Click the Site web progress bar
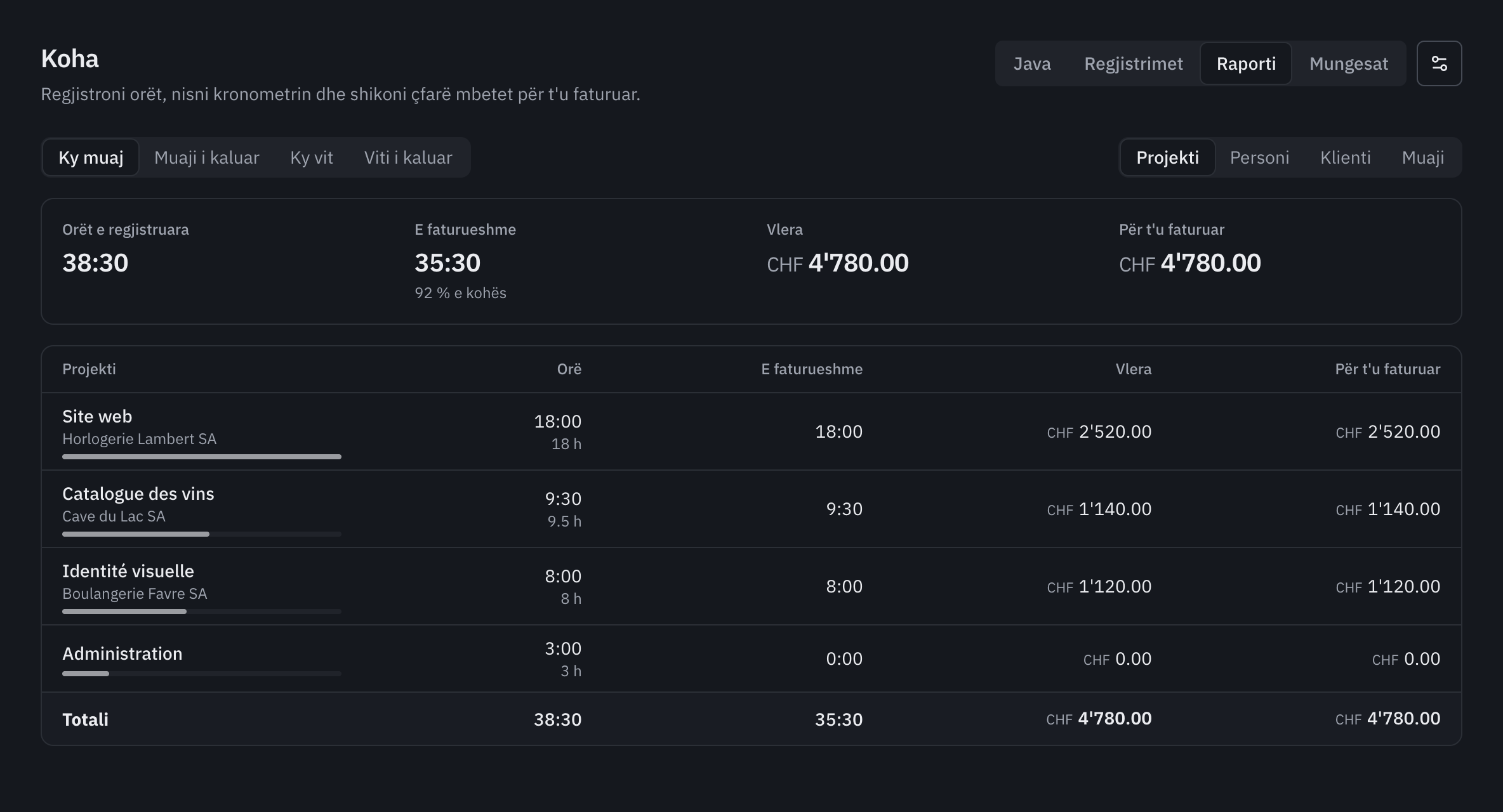This screenshot has width=1503, height=812. click(x=202, y=457)
